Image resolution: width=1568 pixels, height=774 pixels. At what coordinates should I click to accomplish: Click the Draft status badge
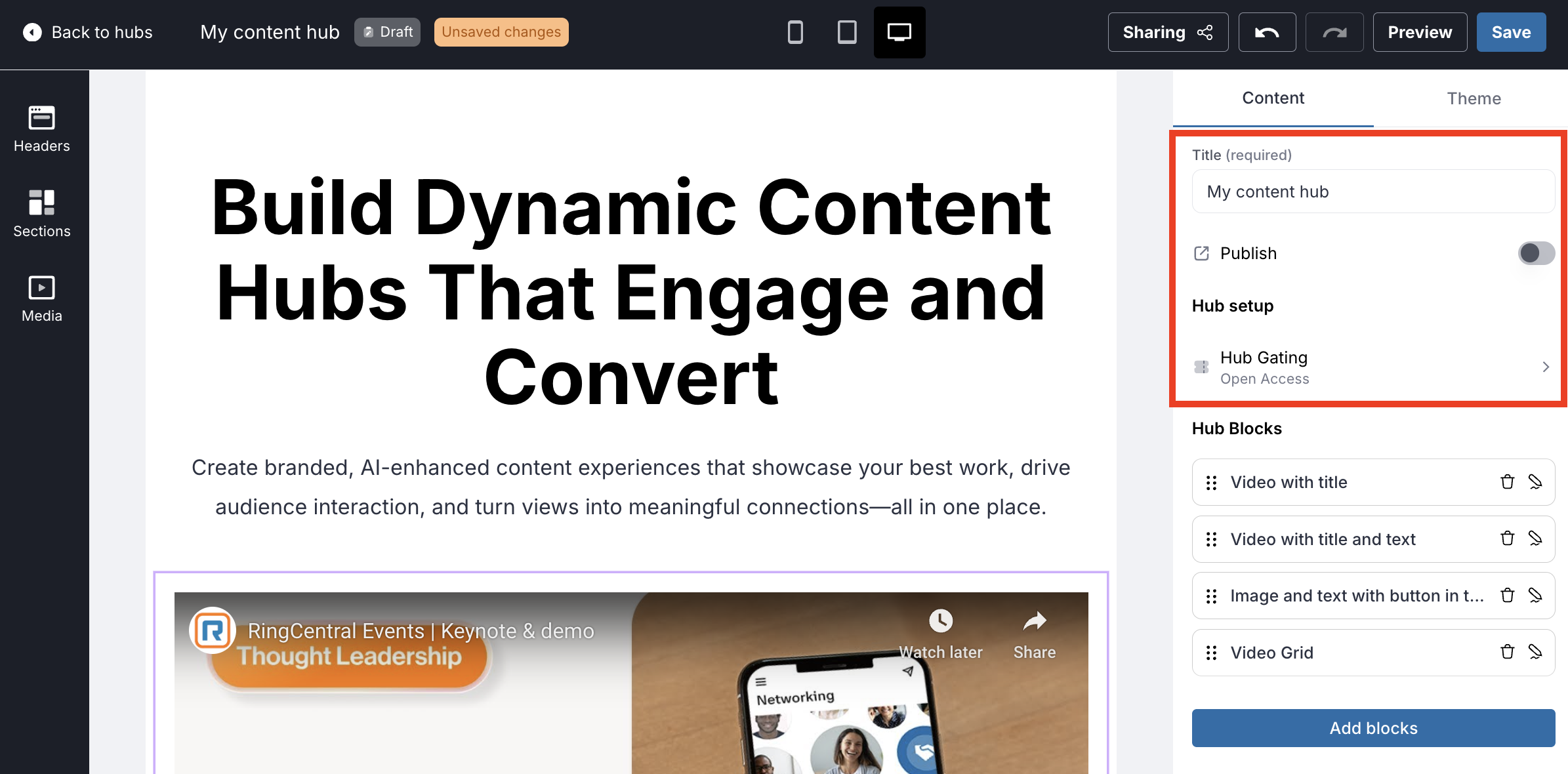tap(387, 32)
